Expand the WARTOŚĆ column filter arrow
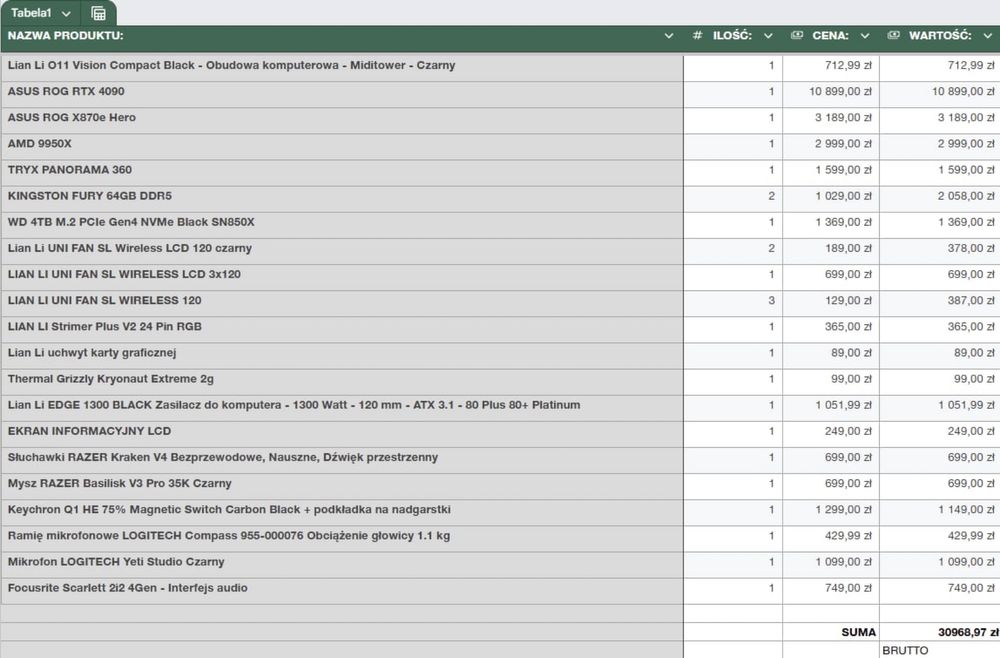Screen dimensions: 1000x658 tap(988, 36)
